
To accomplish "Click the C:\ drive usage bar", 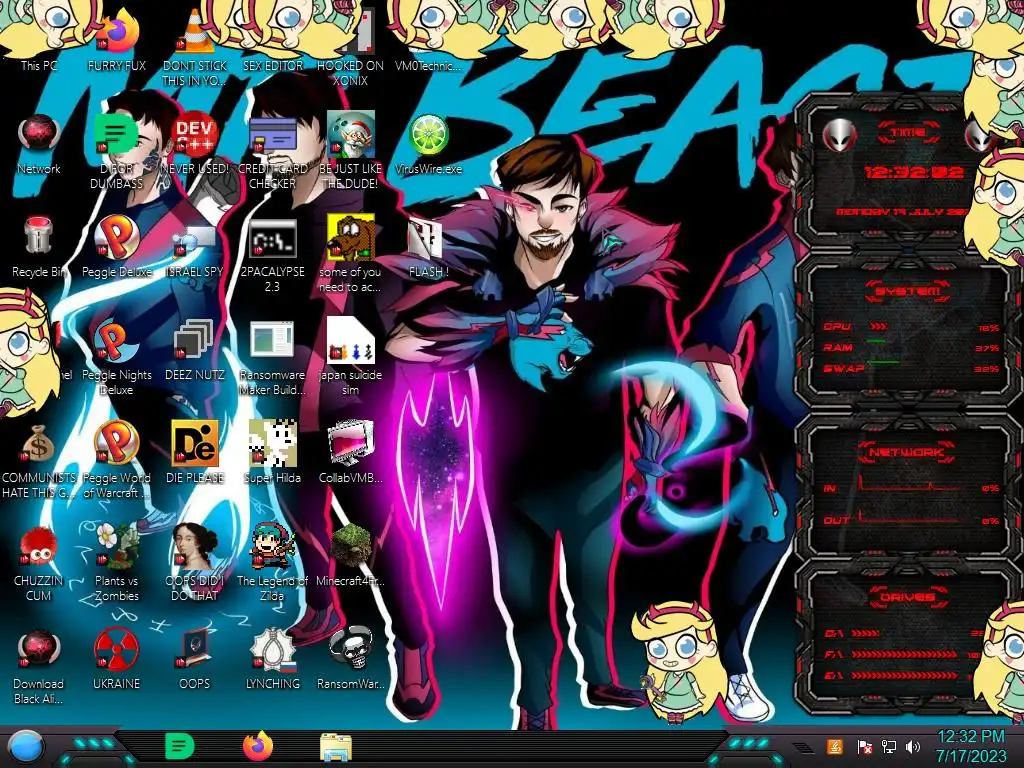I will (x=904, y=633).
